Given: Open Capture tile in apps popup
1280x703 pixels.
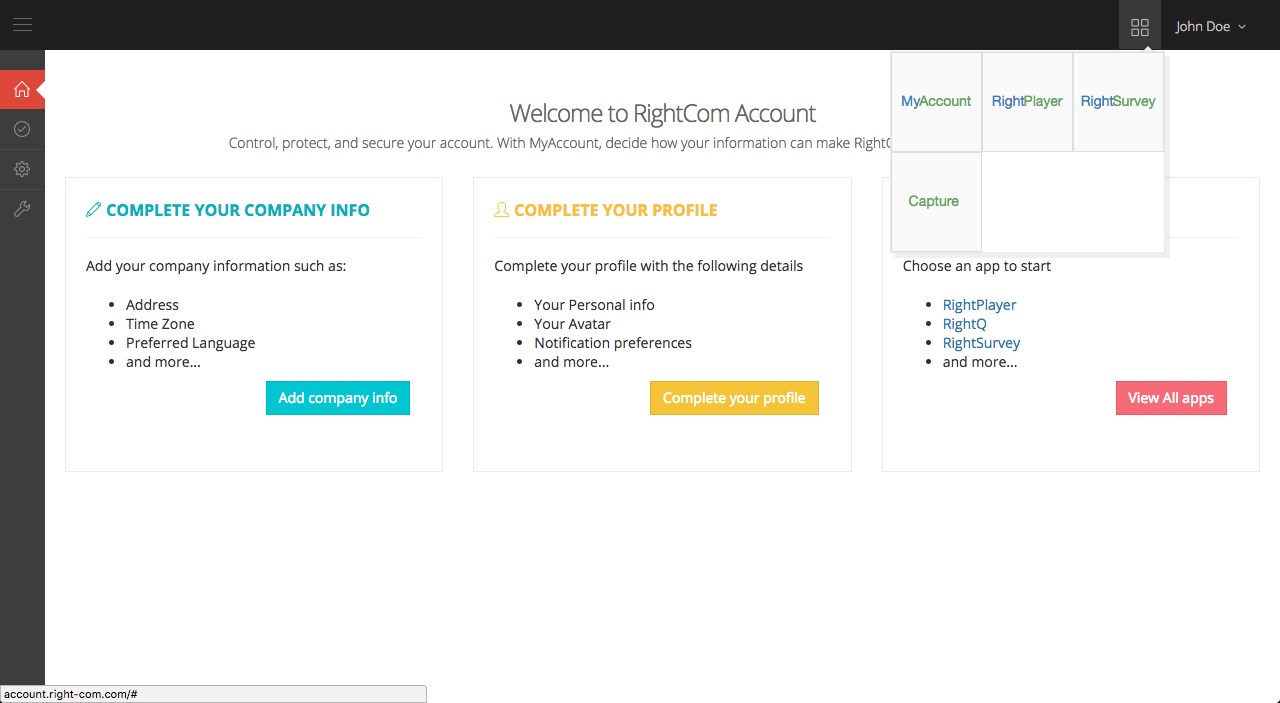Looking at the screenshot, I should pos(936,201).
